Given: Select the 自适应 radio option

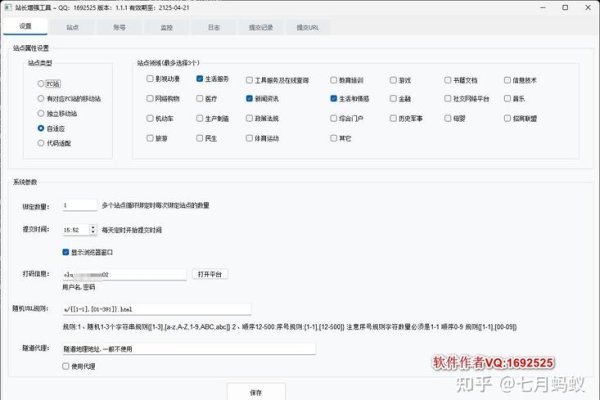Looking at the screenshot, I should (41, 128).
